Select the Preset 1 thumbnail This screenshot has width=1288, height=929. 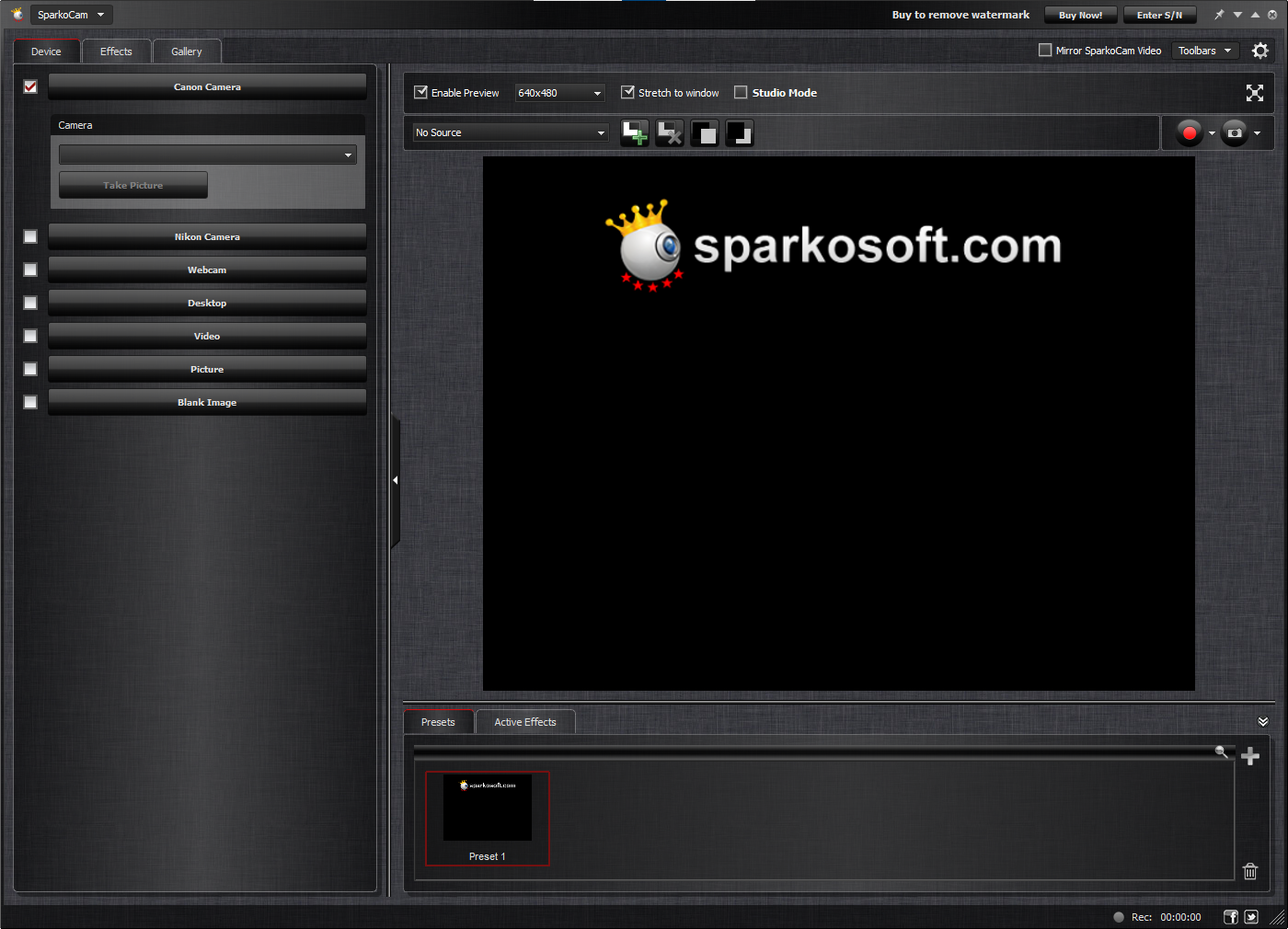coord(487,818)
